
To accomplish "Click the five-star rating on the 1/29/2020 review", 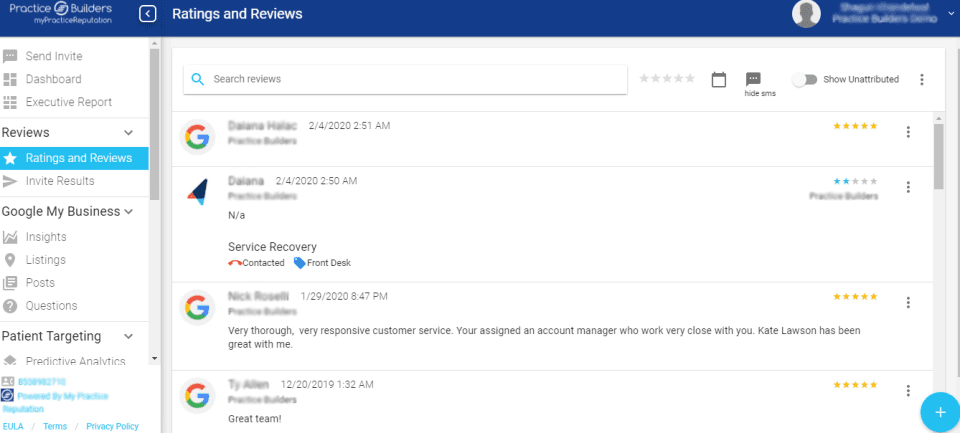I will click(x=855, y=296).
